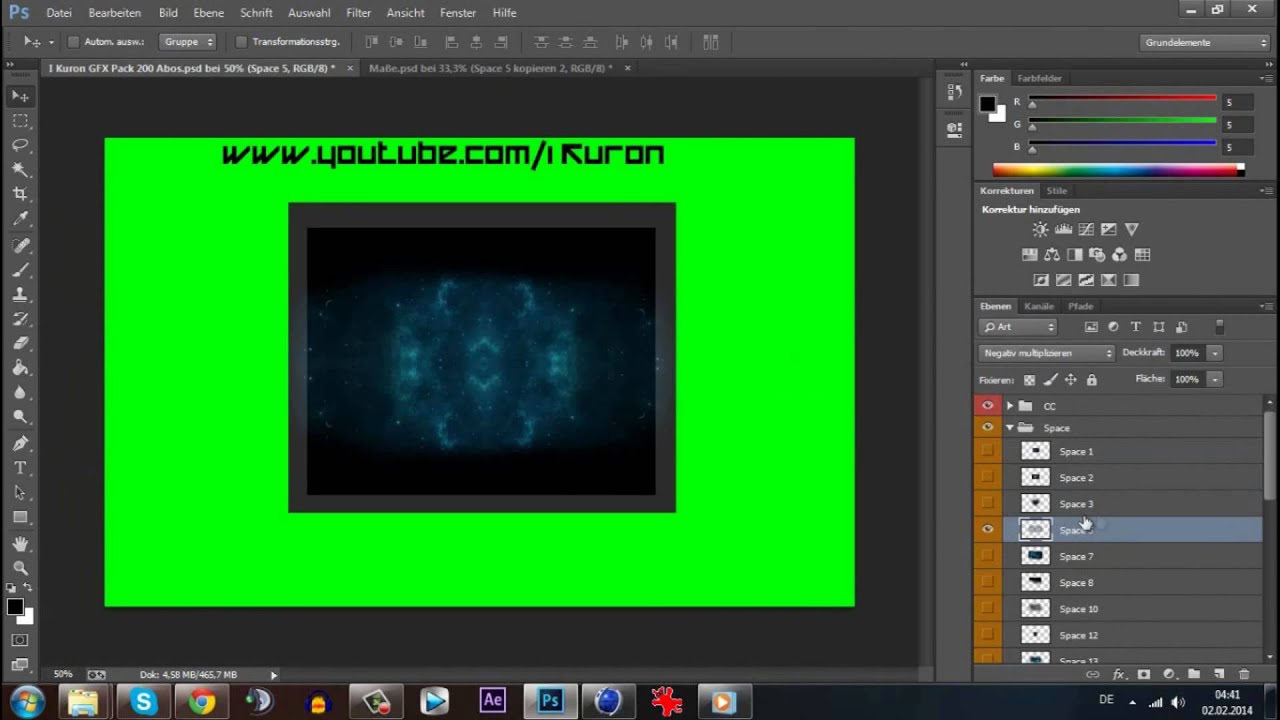Add a Black & White adjustment
1280x720 pixels.
(x=1074, y=255)
